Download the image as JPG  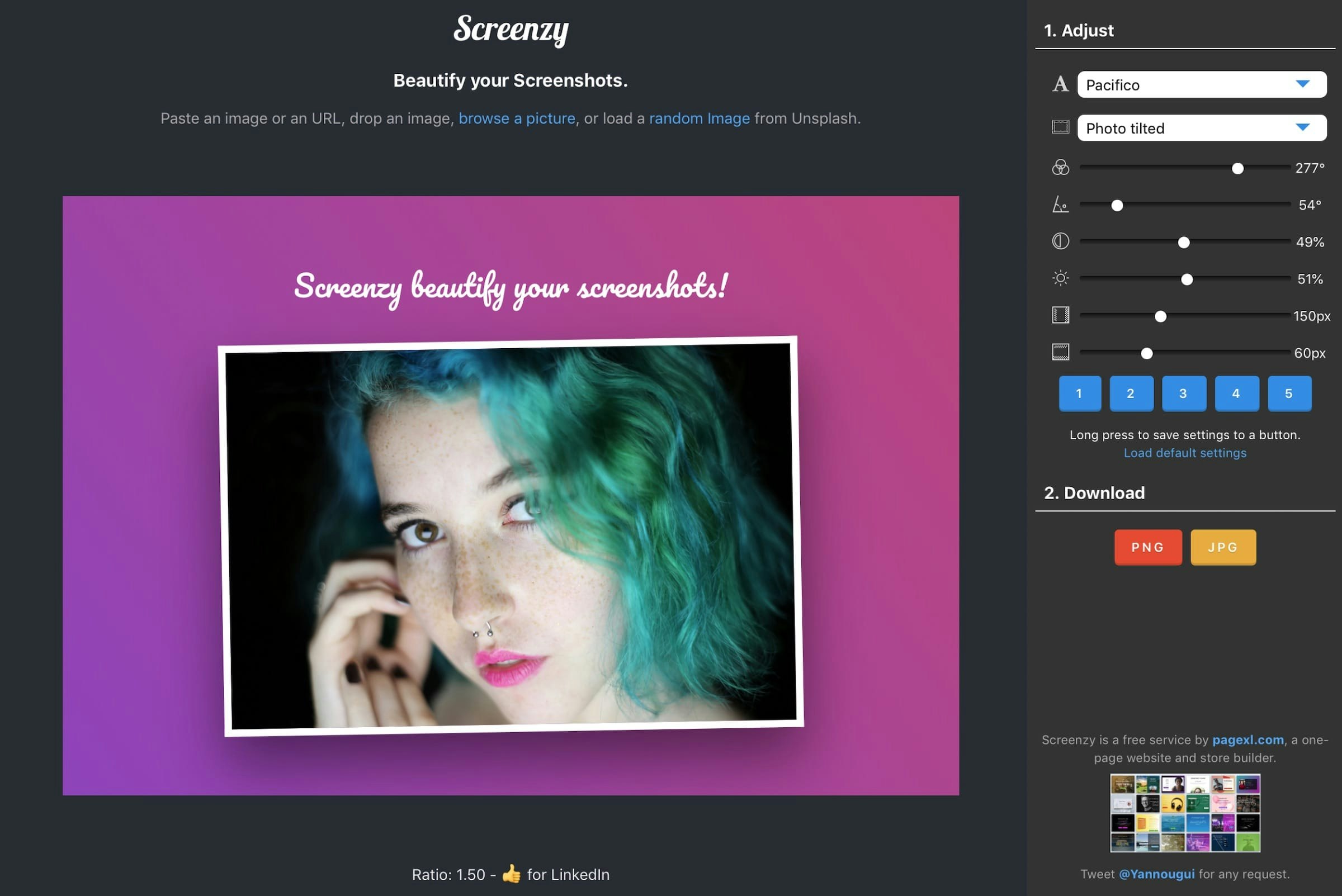point(1222,547)
